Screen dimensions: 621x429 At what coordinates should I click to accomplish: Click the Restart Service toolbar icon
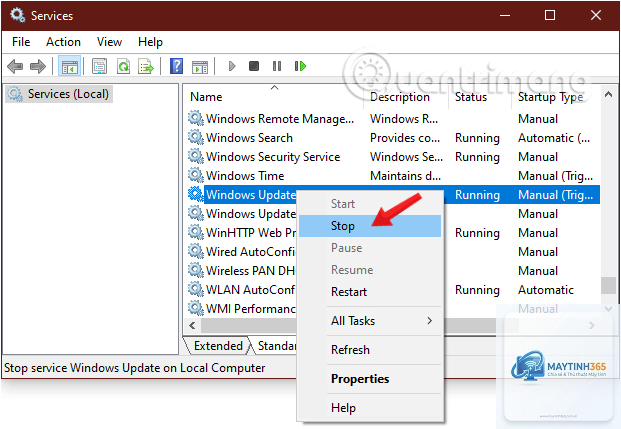[x=300, y=66]
